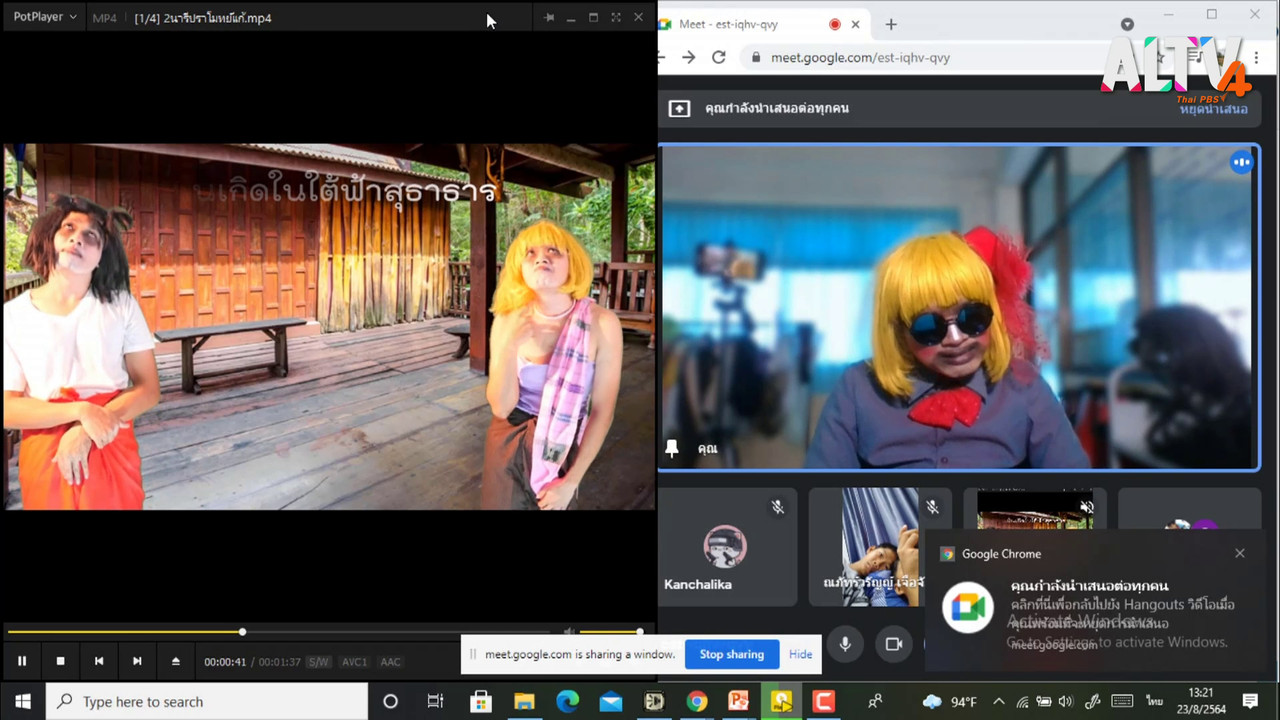
Task: Click the AVC1 video codec label
Action: tap(355, 662)
